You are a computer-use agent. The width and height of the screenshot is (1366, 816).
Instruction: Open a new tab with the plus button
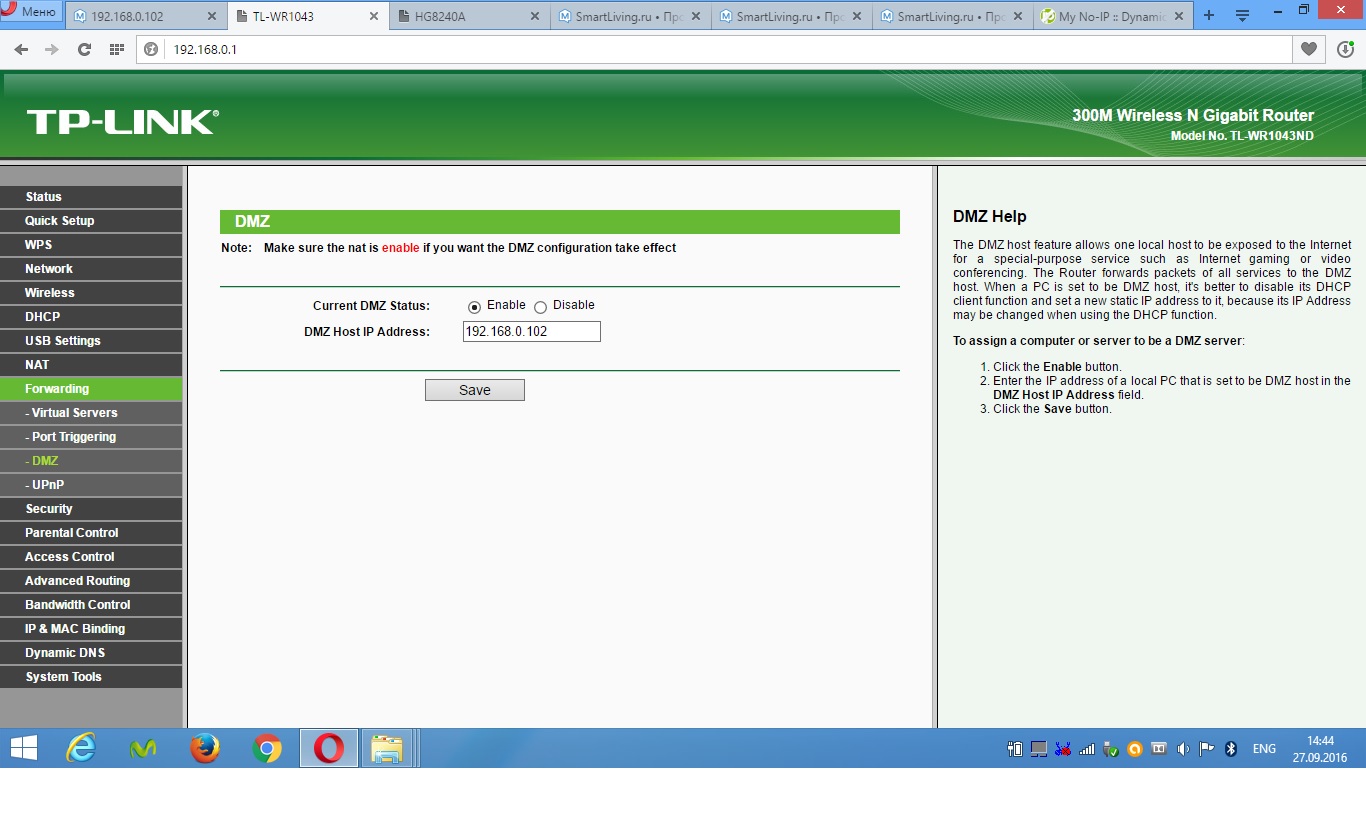1209,16
